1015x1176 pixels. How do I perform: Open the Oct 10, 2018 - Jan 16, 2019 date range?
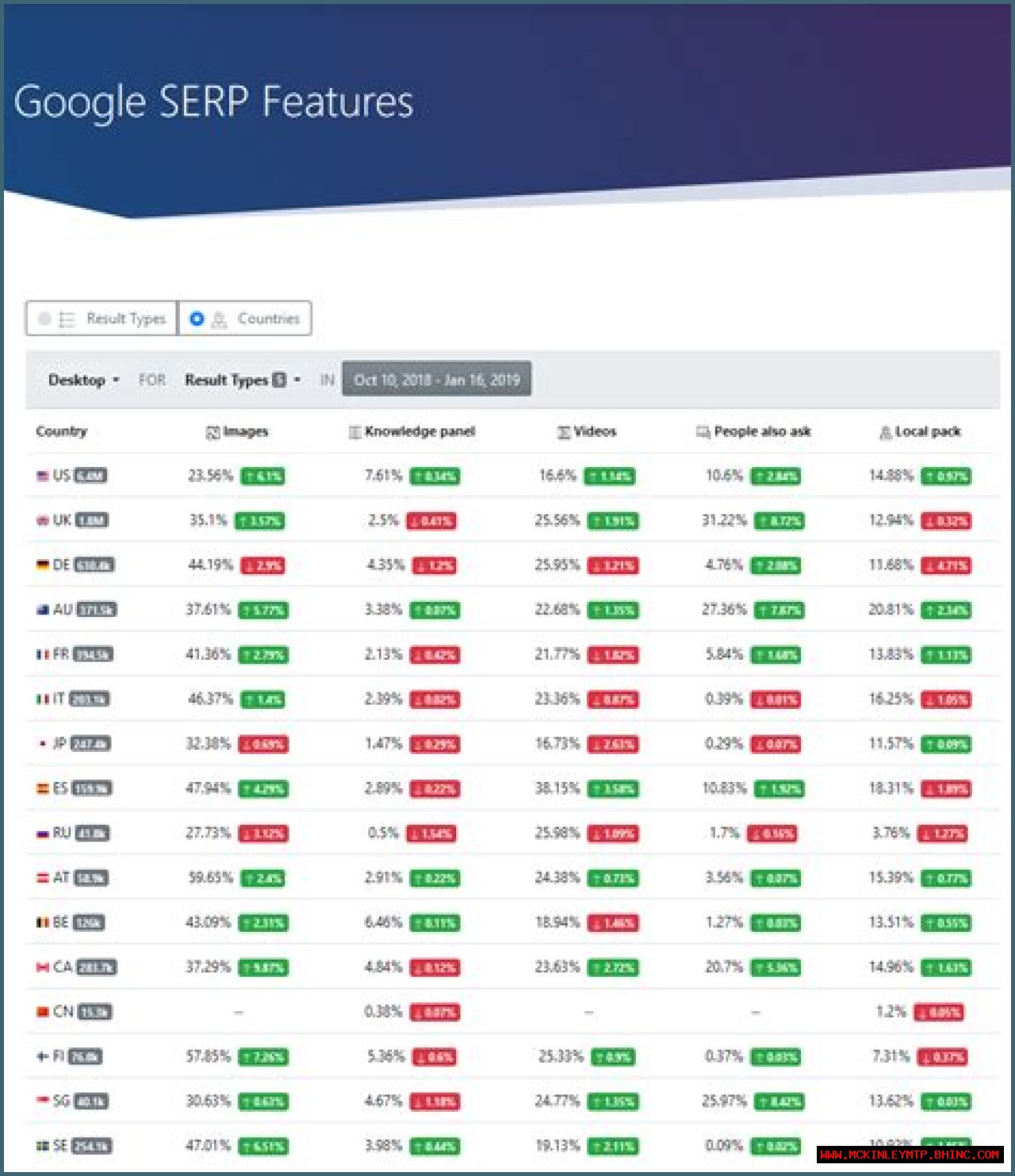(437, 379)
